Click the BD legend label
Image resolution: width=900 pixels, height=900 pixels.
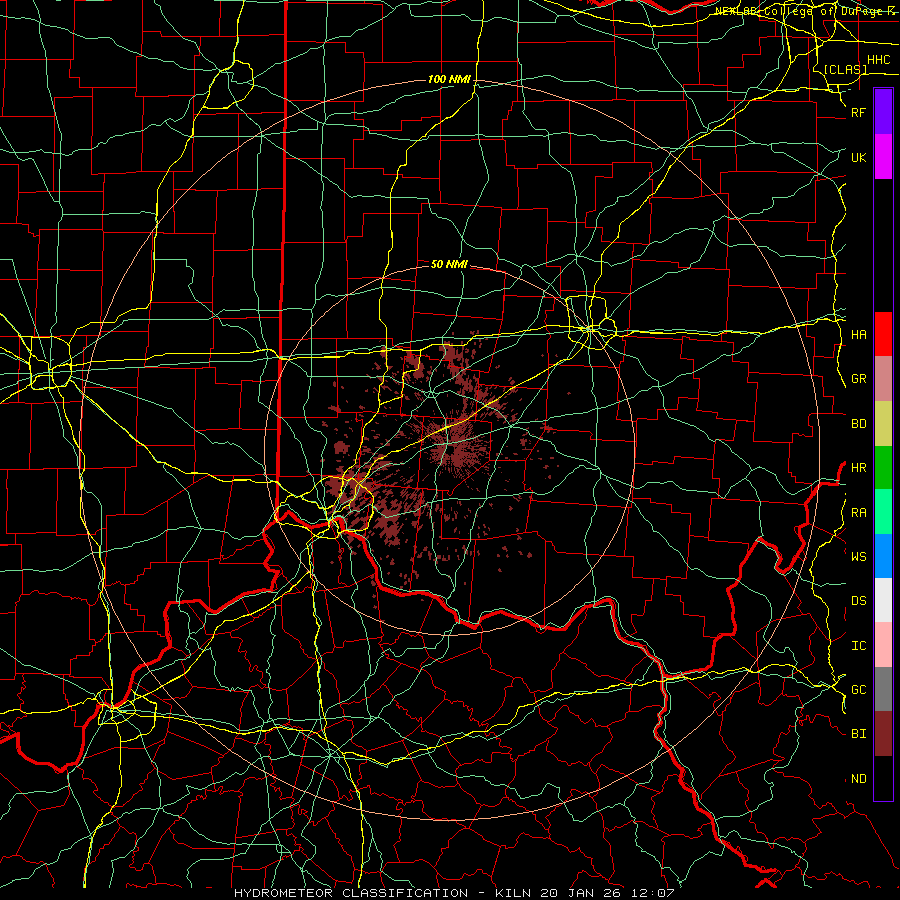tap(858, 424)
